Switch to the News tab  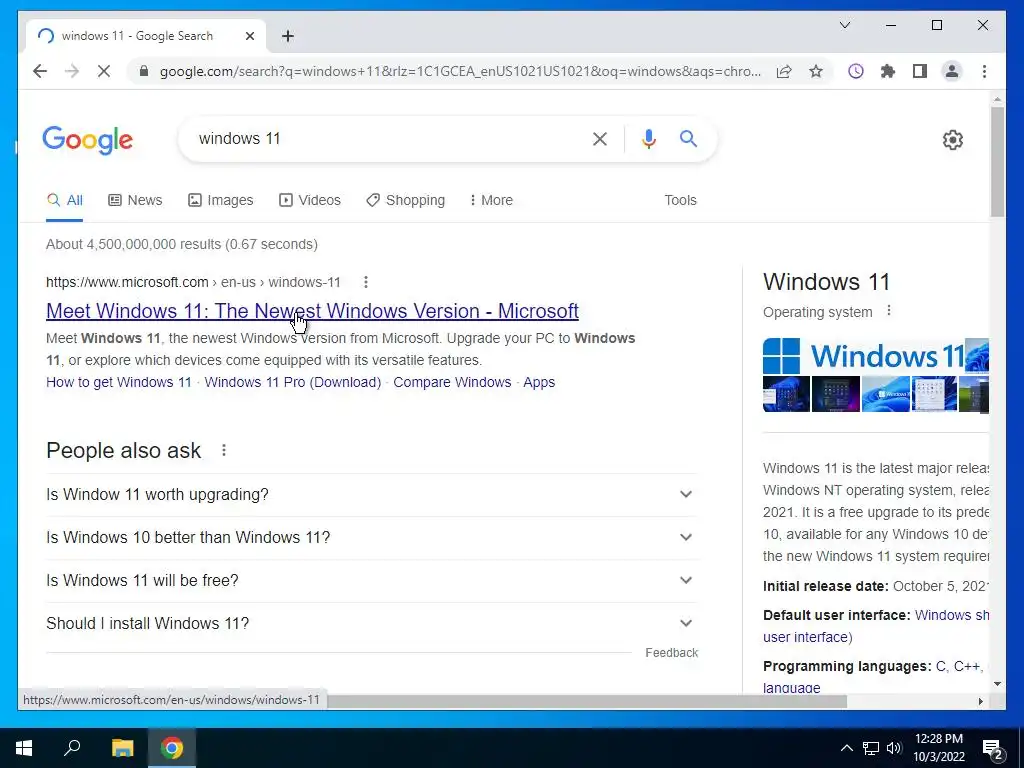(x=135, y=200)
